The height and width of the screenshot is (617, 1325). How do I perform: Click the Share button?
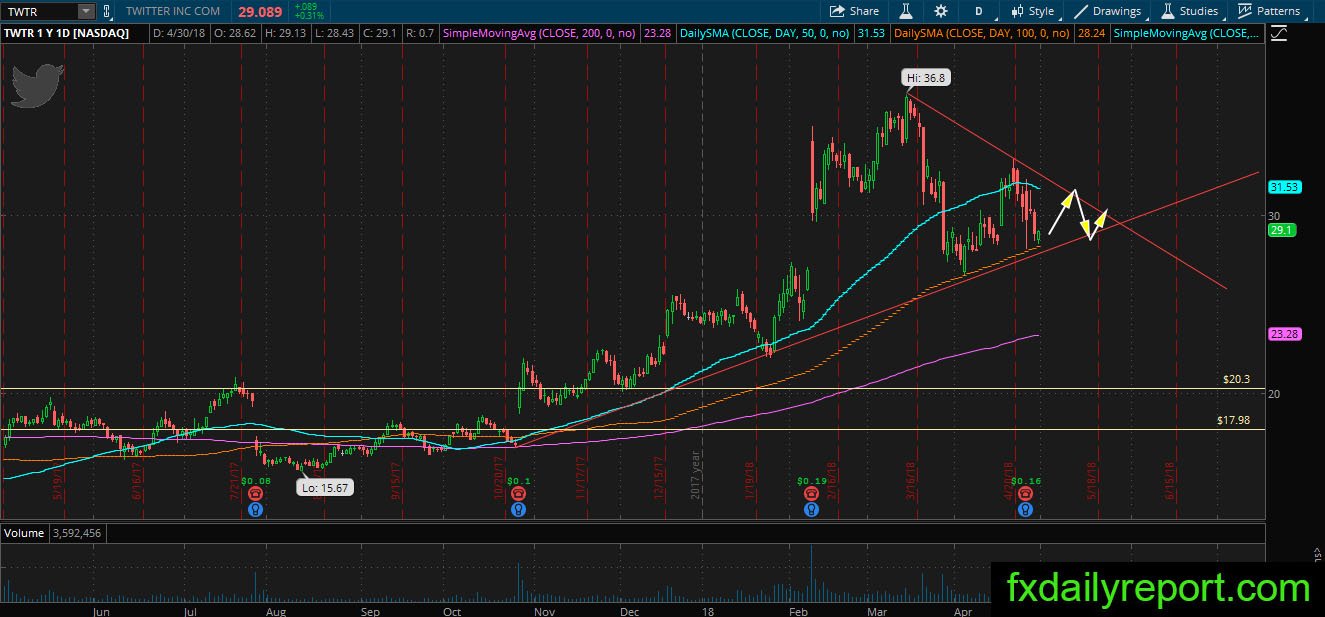pyautogui.click(x=854, y=11)
